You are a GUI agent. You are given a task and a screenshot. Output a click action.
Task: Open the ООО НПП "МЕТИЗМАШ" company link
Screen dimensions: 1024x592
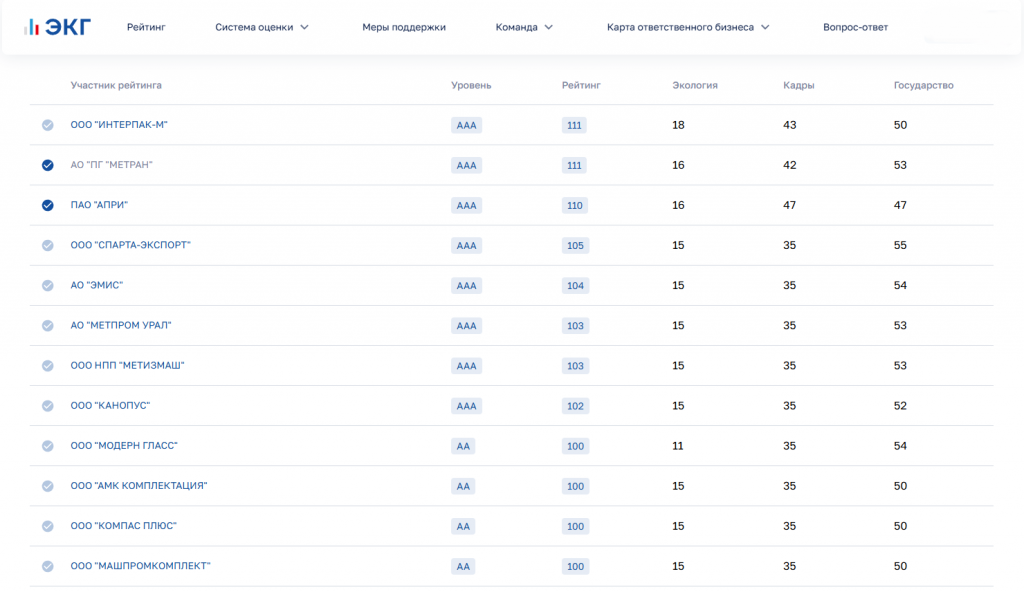pyautogui.click(x=127, y=365)
